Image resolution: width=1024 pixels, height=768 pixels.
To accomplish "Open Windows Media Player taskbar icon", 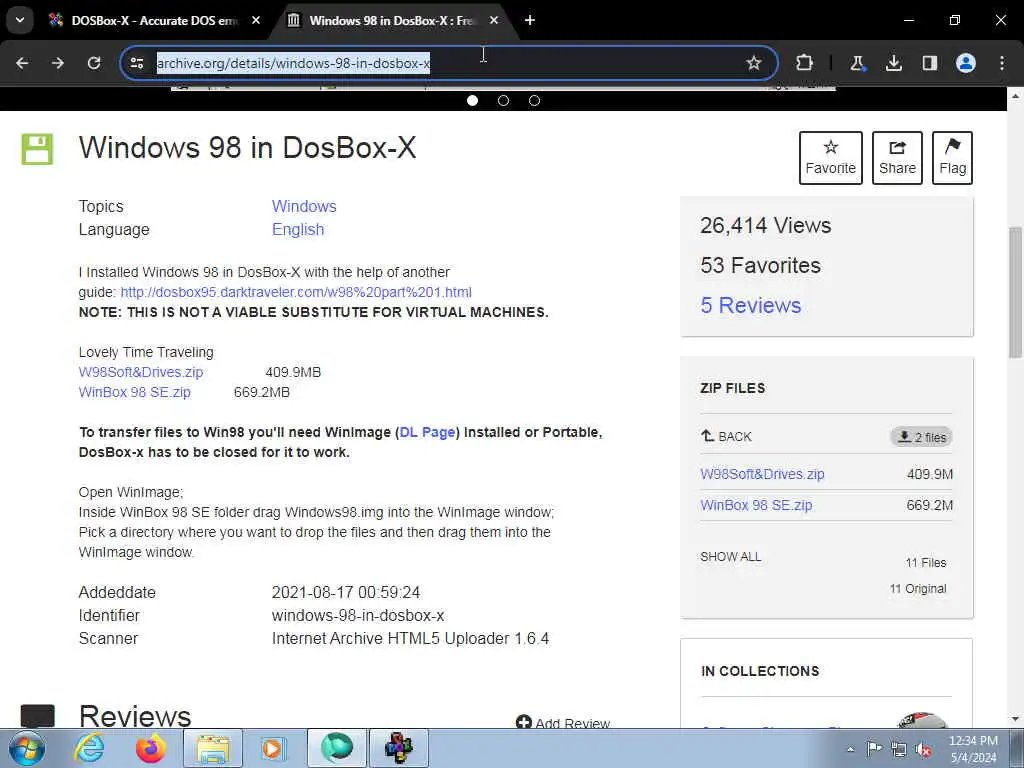I will tap(272, 748).
